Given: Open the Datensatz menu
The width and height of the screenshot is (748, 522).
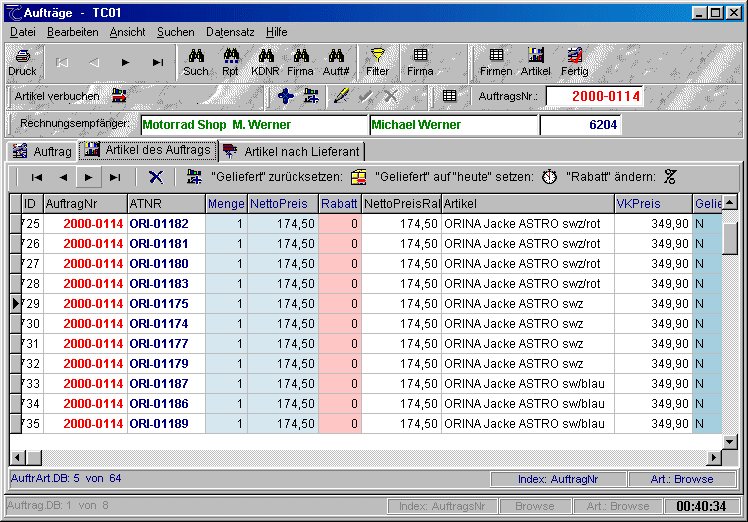Looking at the screenshot, I should (230, 32).
